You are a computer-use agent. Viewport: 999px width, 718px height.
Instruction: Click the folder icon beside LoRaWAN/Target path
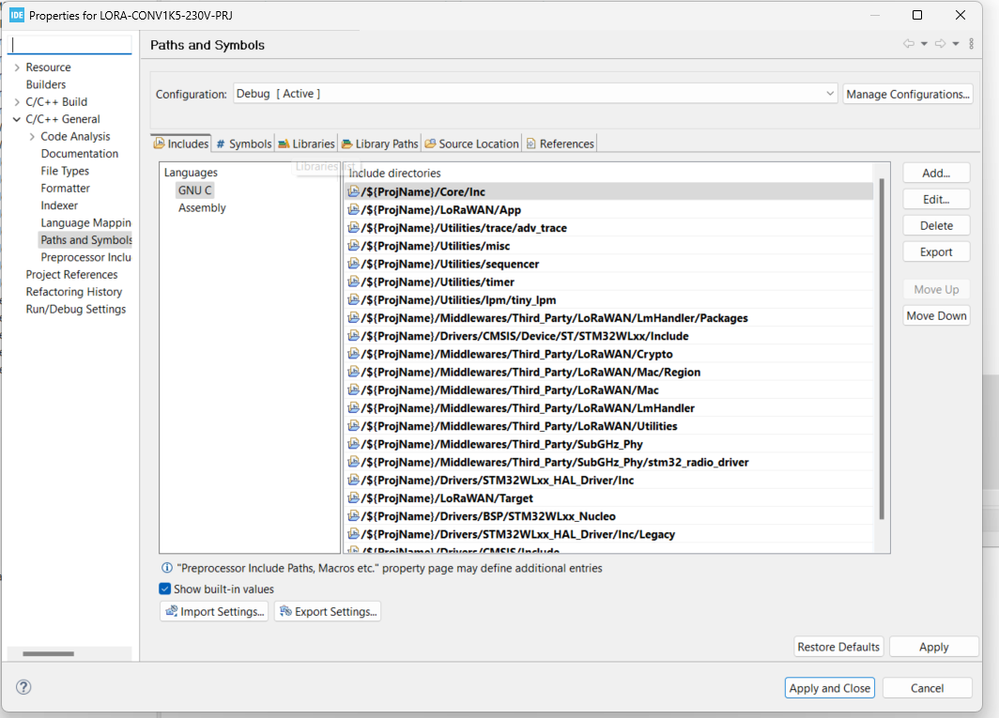point(353,498)
